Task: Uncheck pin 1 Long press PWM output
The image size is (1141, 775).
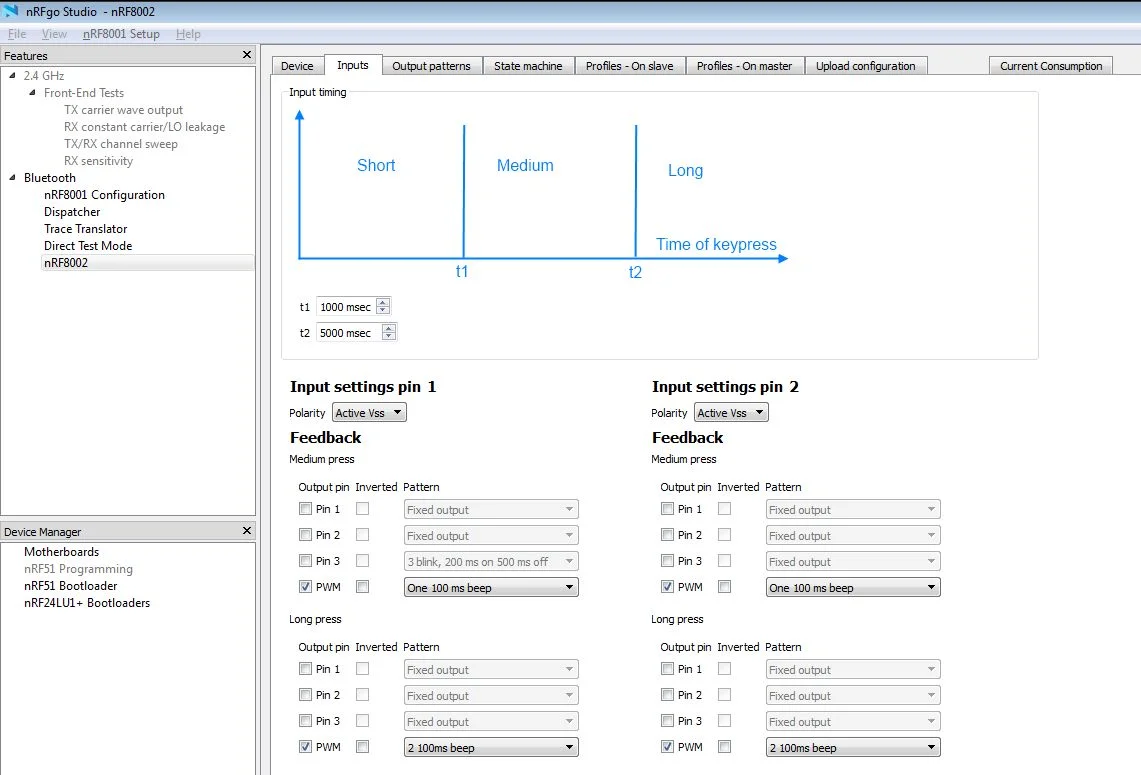Action: [x=305, y=747]
